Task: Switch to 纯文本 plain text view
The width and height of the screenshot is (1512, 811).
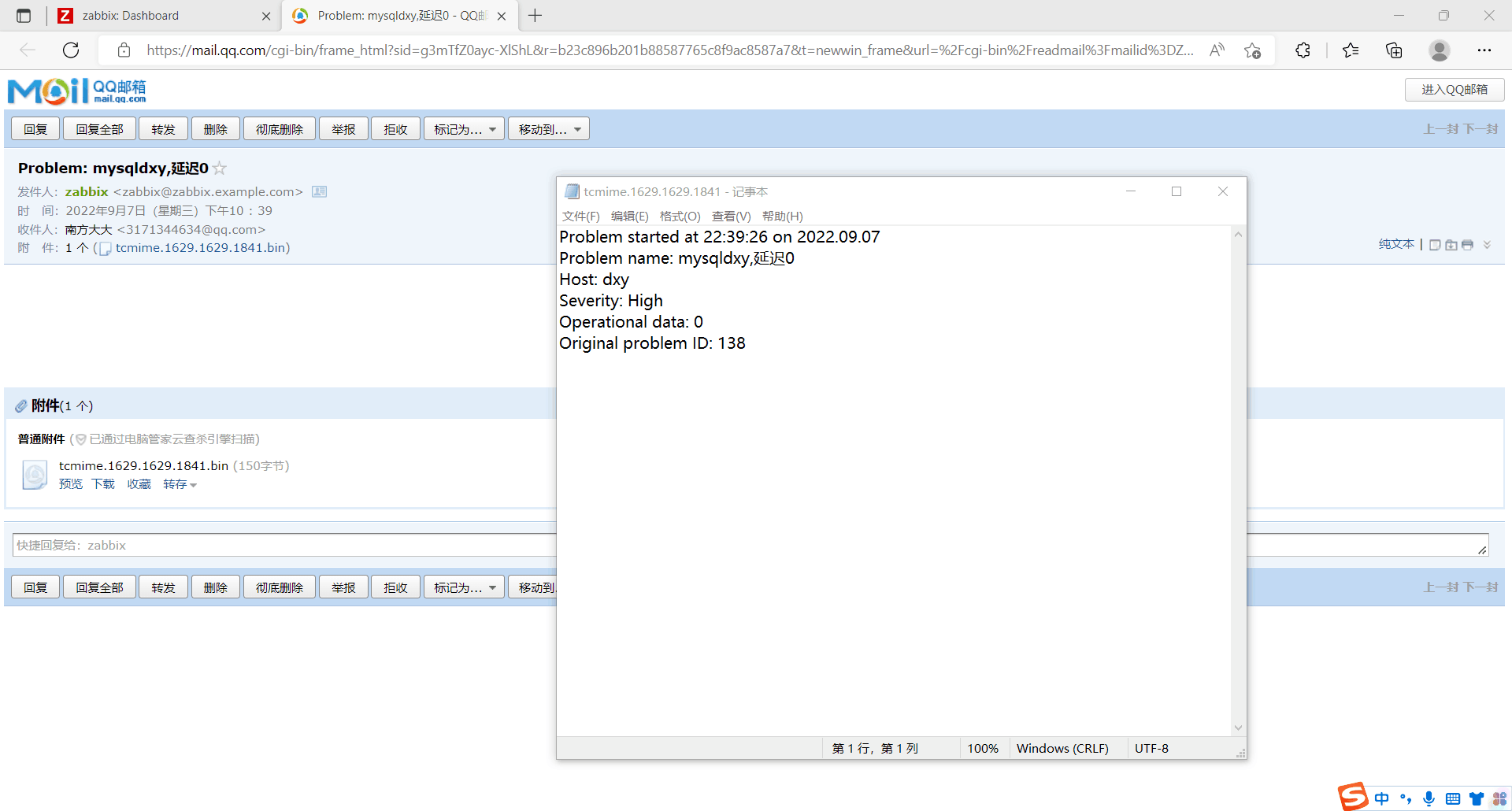Action: point(1396,244)
